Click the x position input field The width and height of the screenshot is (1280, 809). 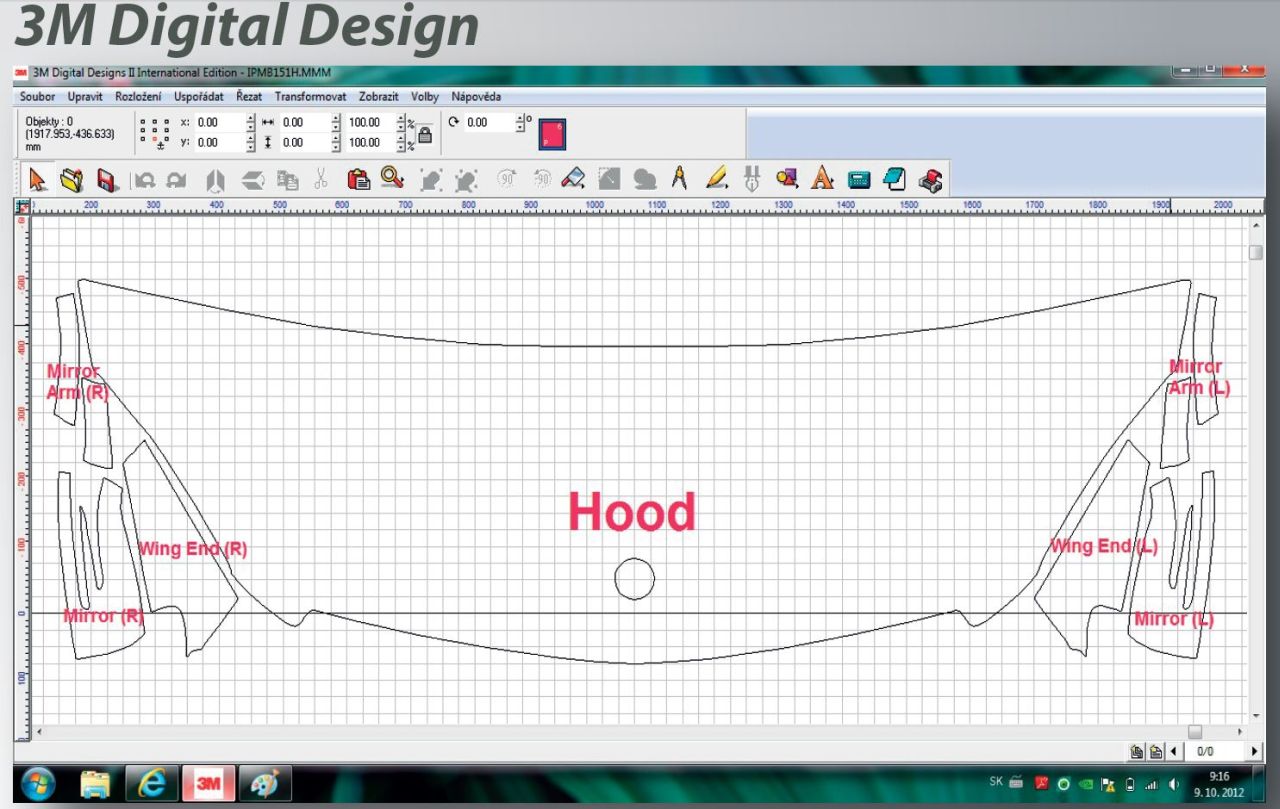click(x=219, y=122)
